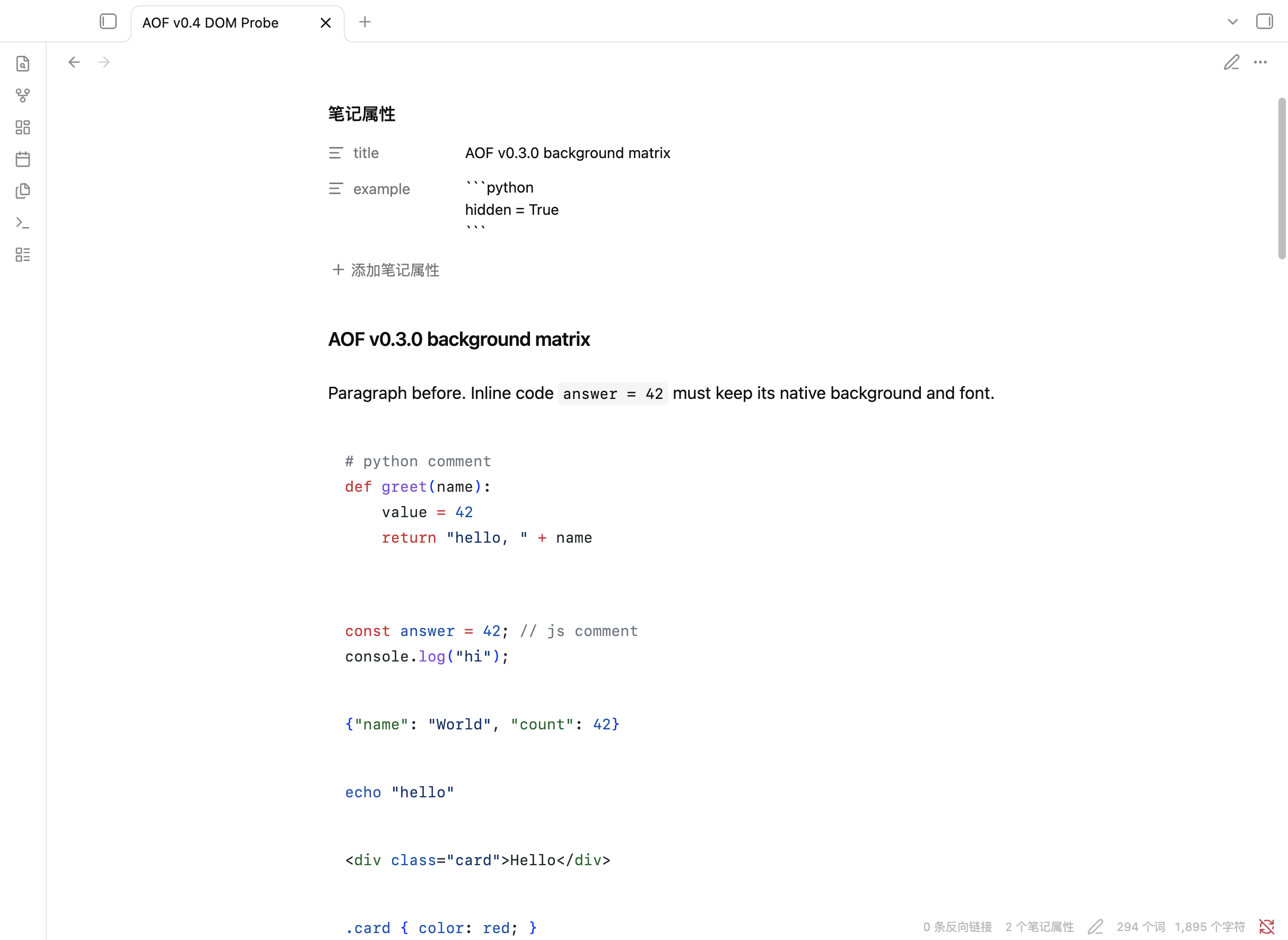Click the vertical scrollbar thumb

point(1282,179)
